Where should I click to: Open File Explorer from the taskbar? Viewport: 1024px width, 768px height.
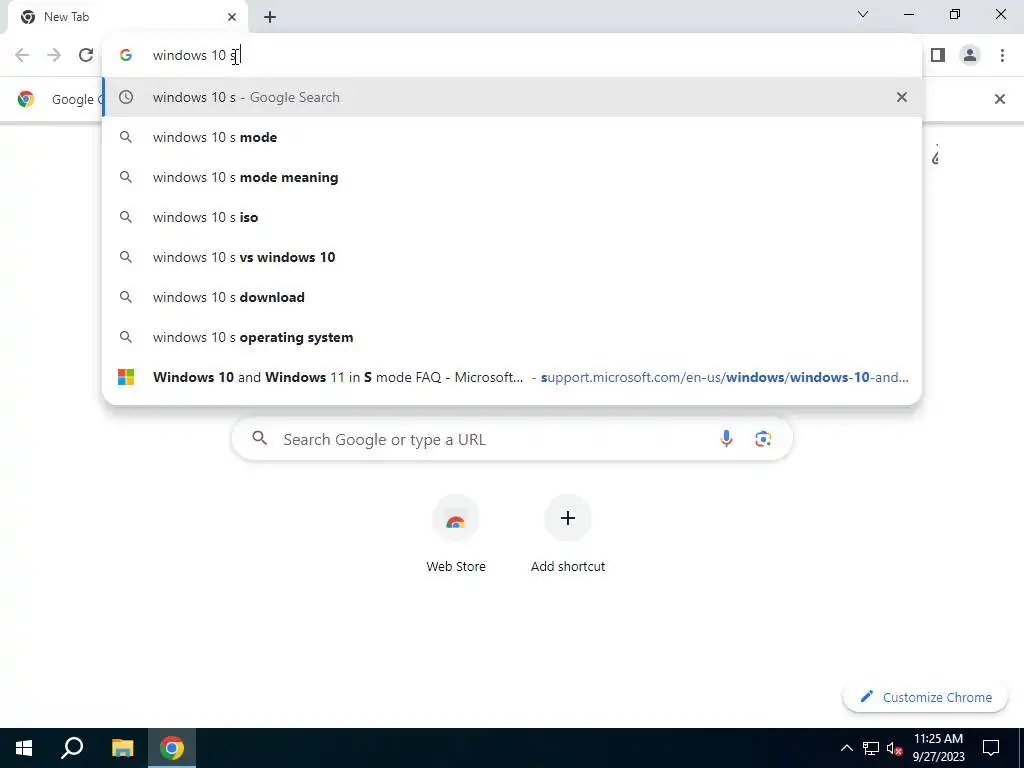tap(122, 748)
